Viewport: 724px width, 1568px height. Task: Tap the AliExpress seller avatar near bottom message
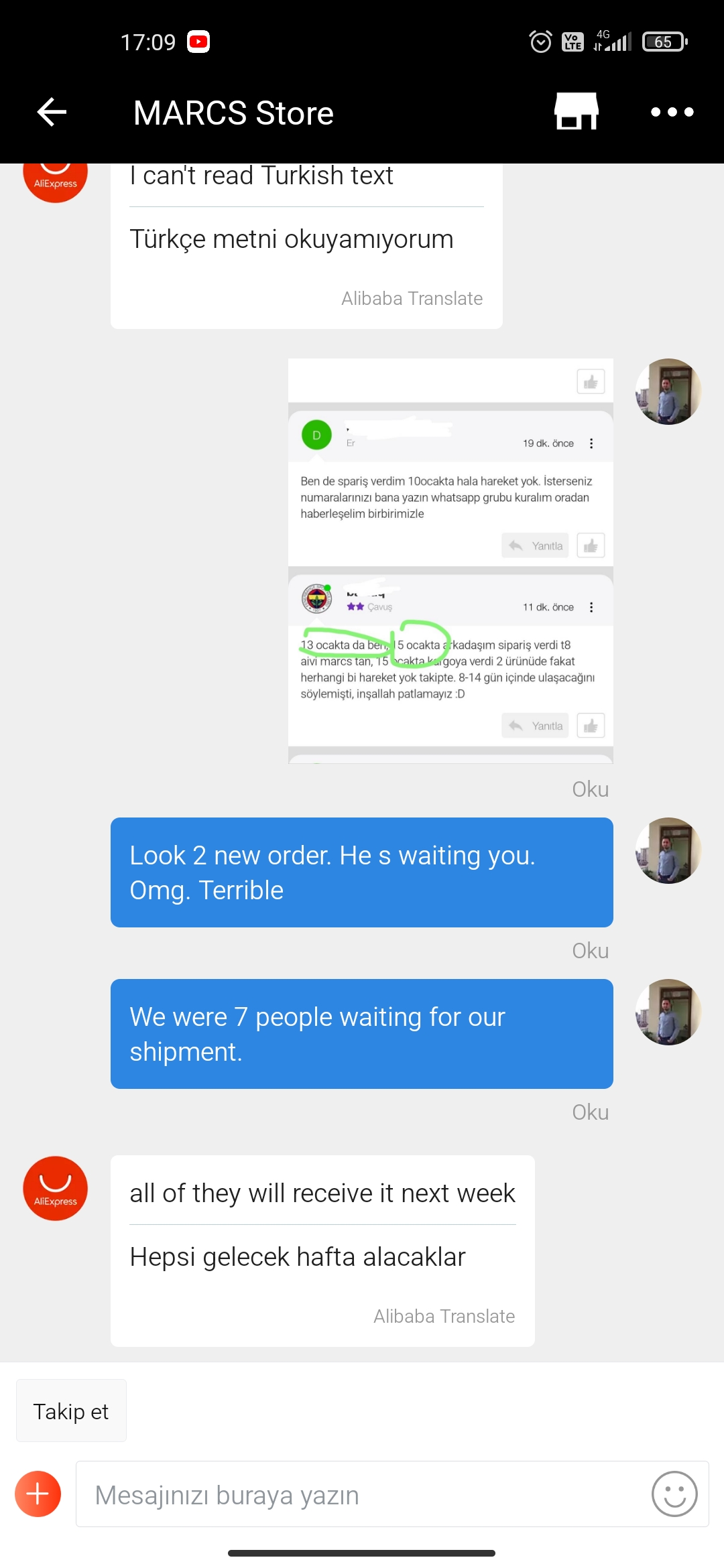[56, 1188]
